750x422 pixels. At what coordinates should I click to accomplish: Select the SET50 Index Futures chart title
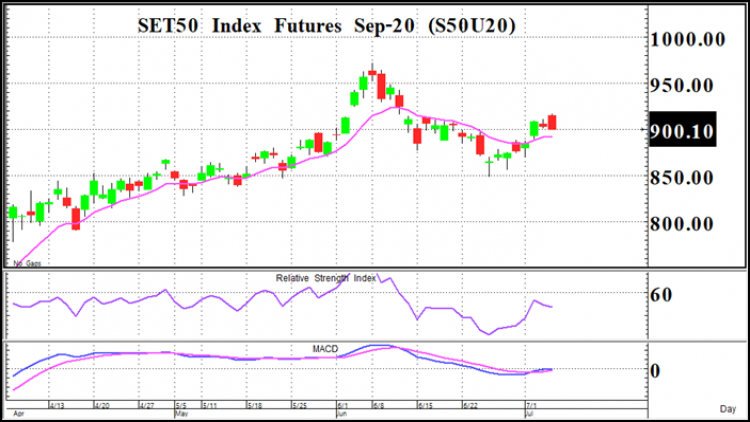pos(326,26)
